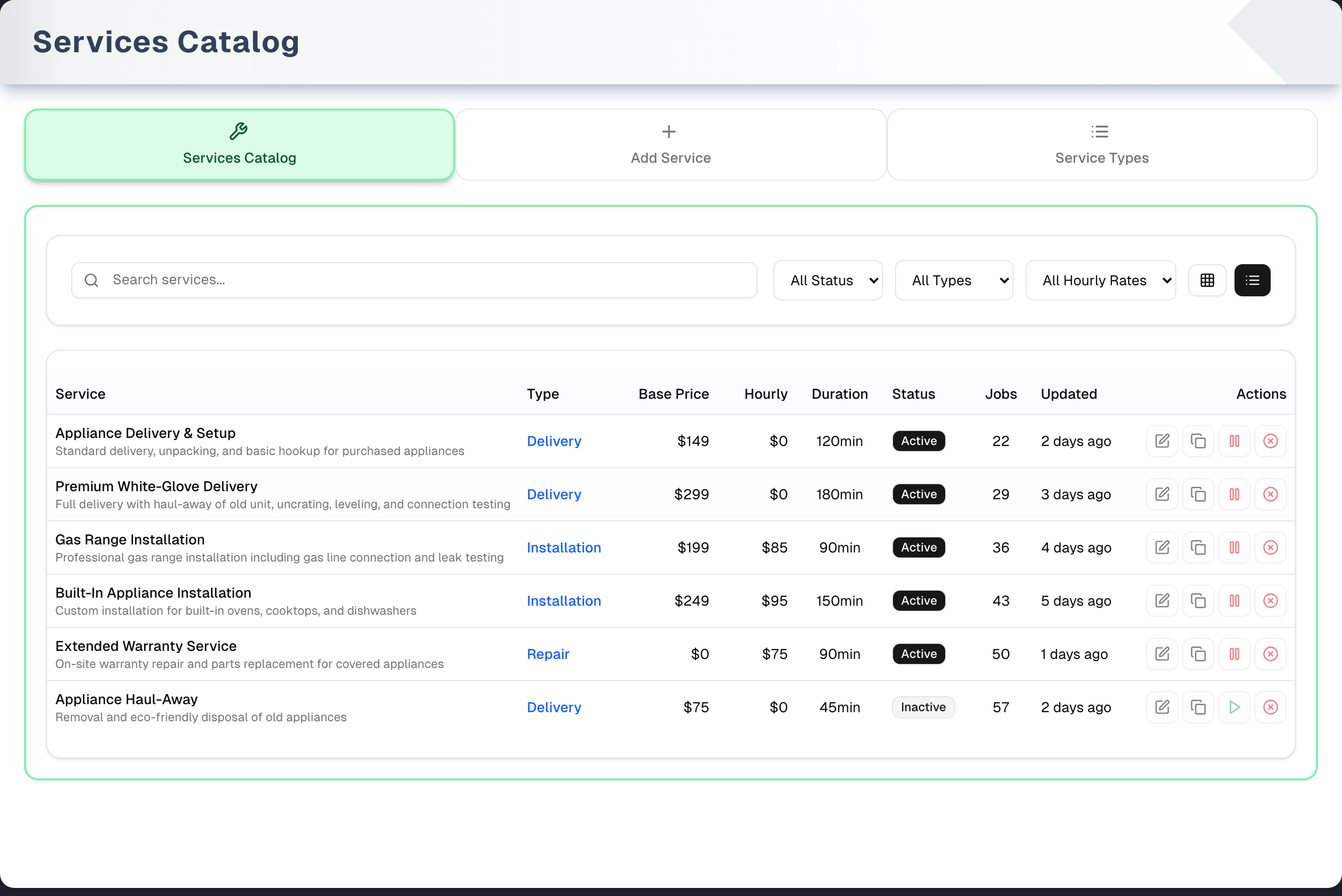Delete the Appliance Delivery & Setup service
The height and width of the screenshot is (896, 1342).
pyautogui.click(x=1270, y=441)
